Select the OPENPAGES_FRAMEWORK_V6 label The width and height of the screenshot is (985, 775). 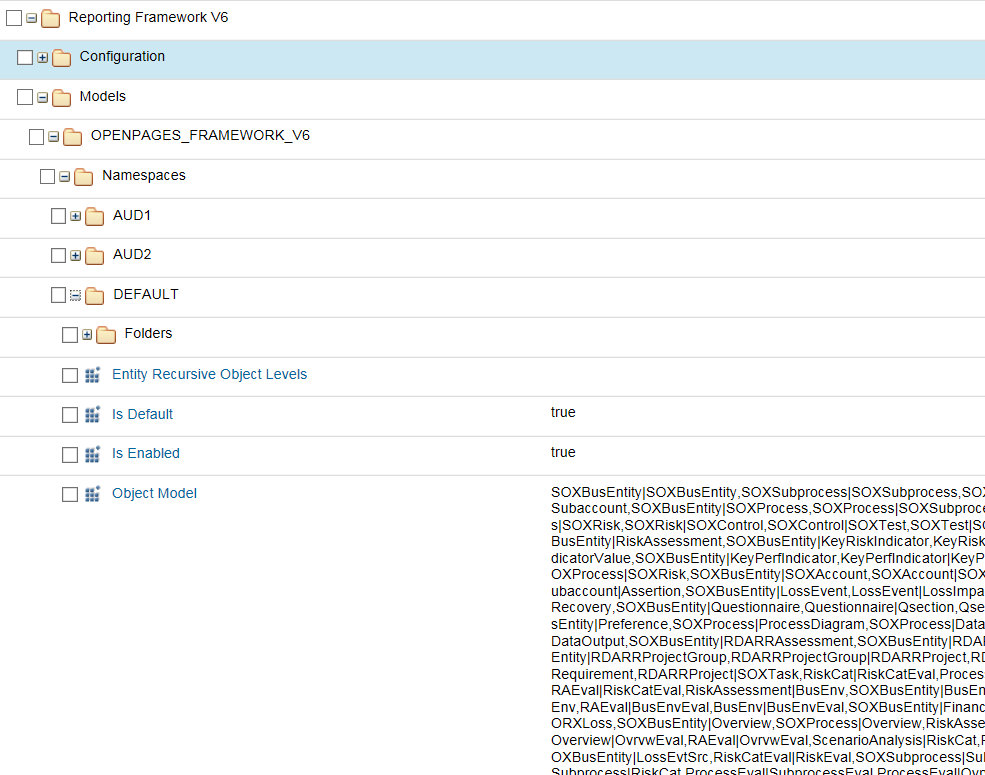click(x=200, y=136)
